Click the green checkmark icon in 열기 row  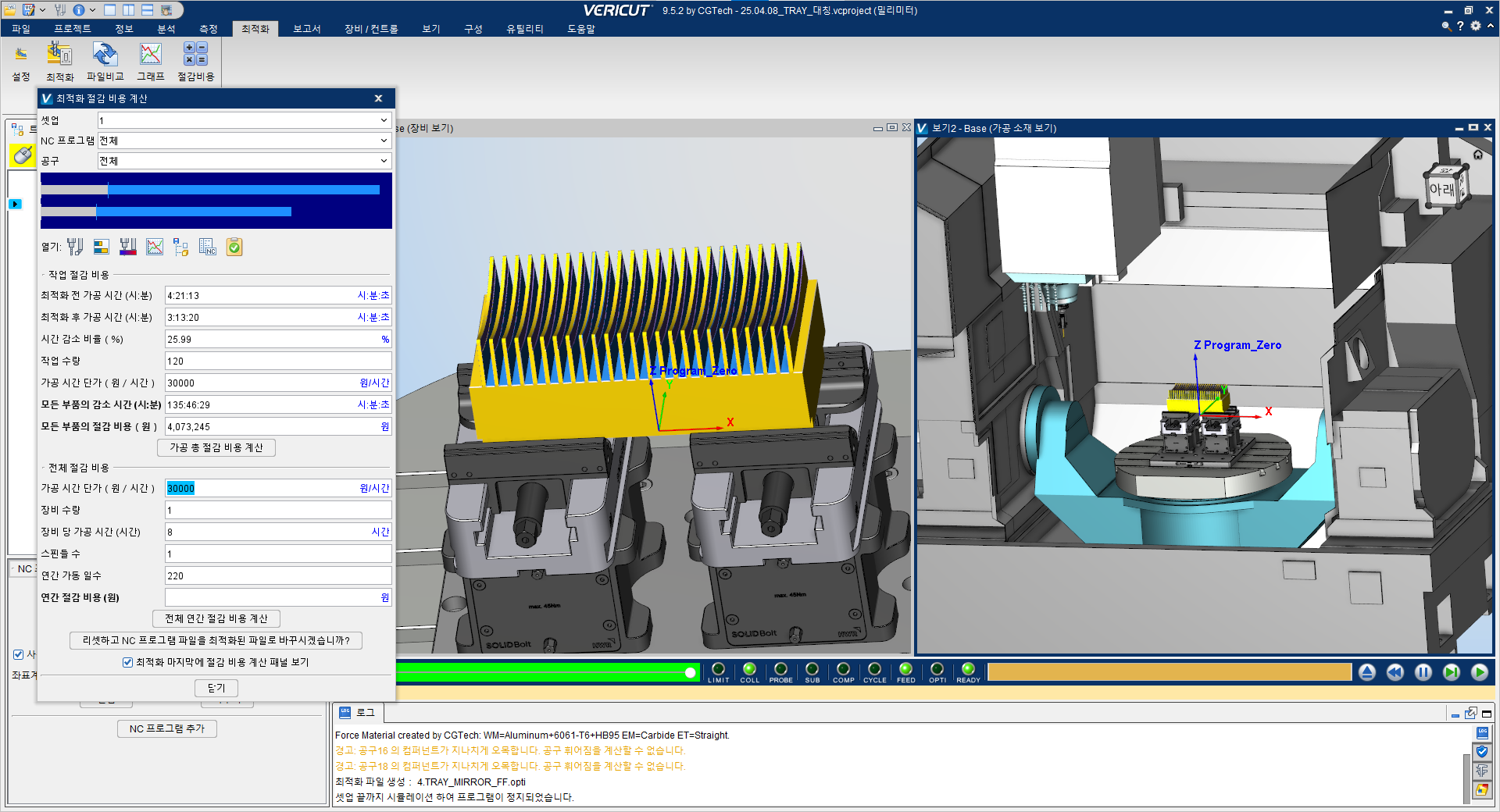[x=234, y=248]
